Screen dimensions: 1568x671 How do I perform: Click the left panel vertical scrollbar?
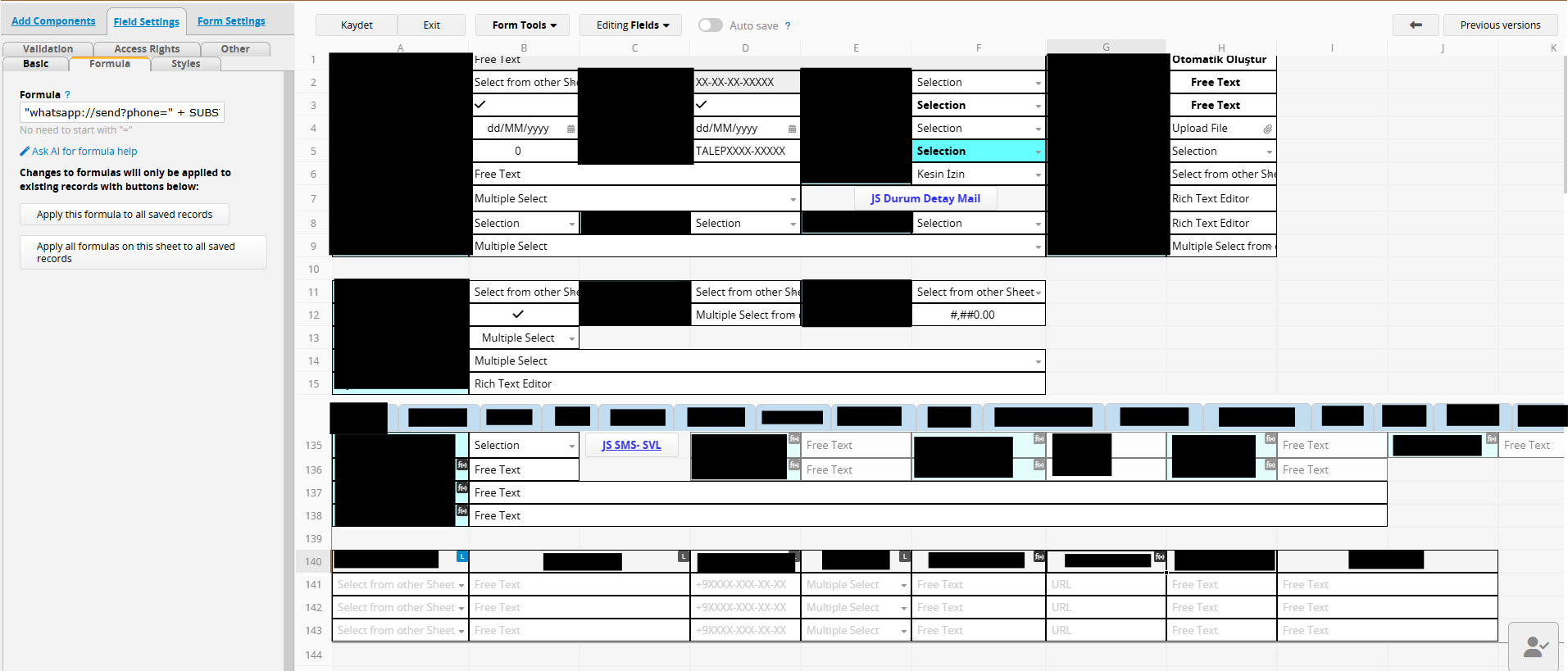(x=289, y=369)
